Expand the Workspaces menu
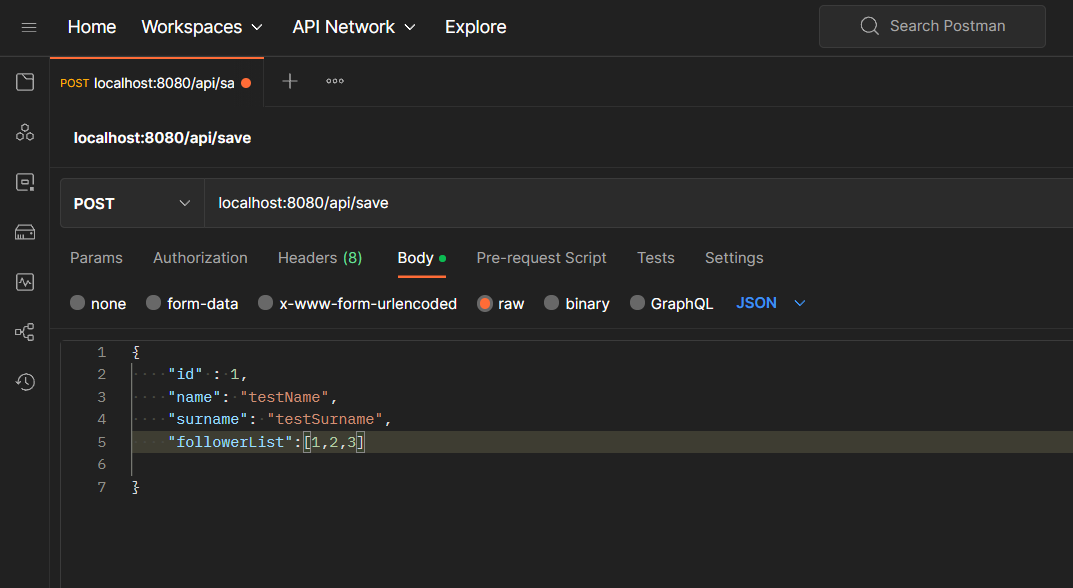This screenshot has width=1073, height=588. pyautogui.click(x=202, y=27)
